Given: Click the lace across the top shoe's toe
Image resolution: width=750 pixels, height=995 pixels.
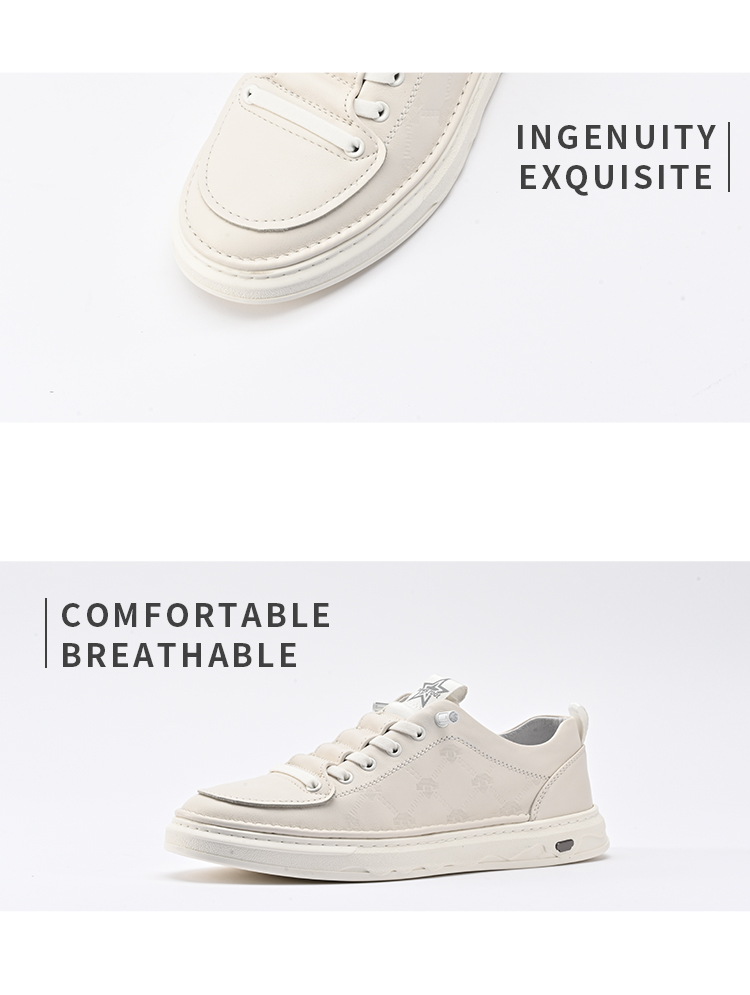Looking at the screenshot, I should pyautogui.click(x=305, y=119).
